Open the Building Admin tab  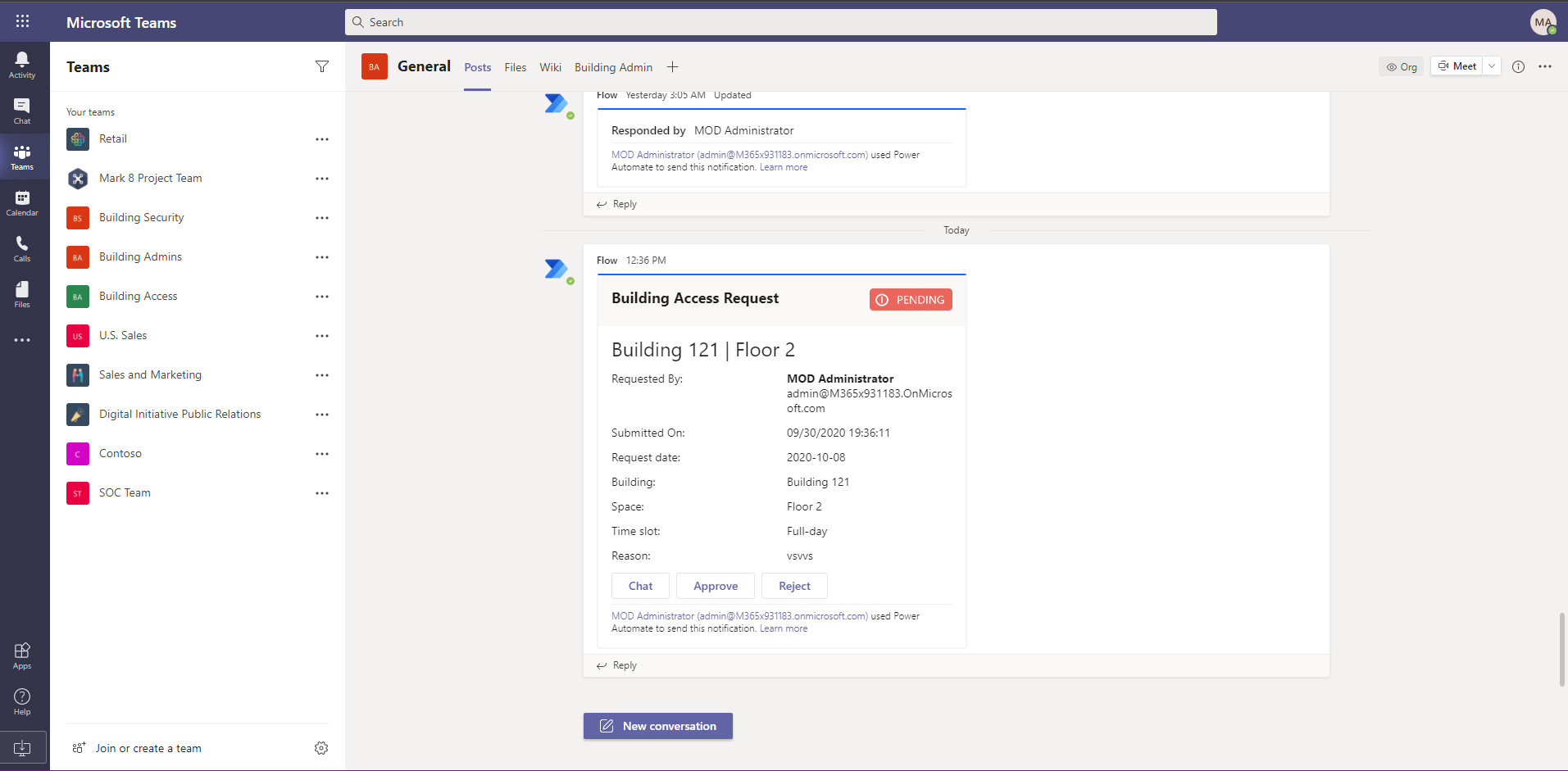(x=613, y=67)
